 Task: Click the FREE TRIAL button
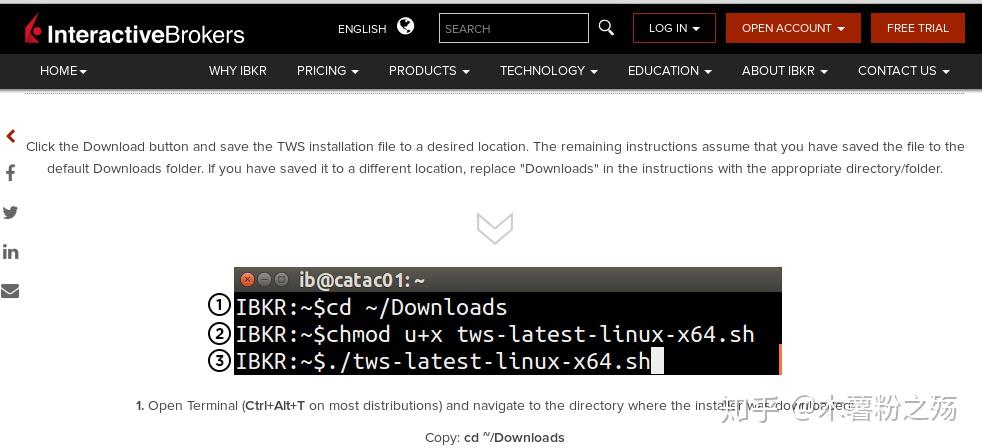coord(917,28)
